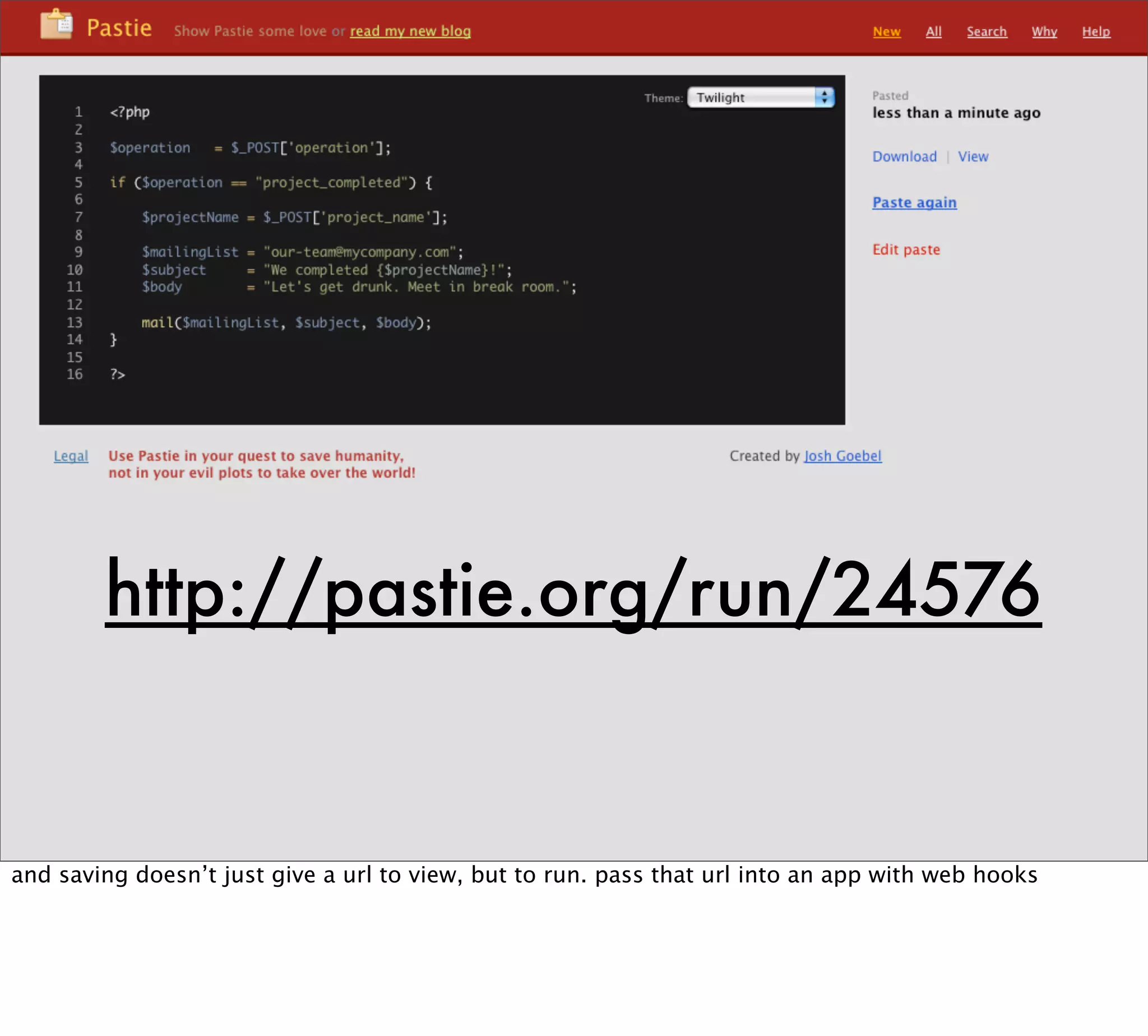Click the 'Theme:' label
This screenshot has height=1036, width=1148.
click(x=664, y=98)
